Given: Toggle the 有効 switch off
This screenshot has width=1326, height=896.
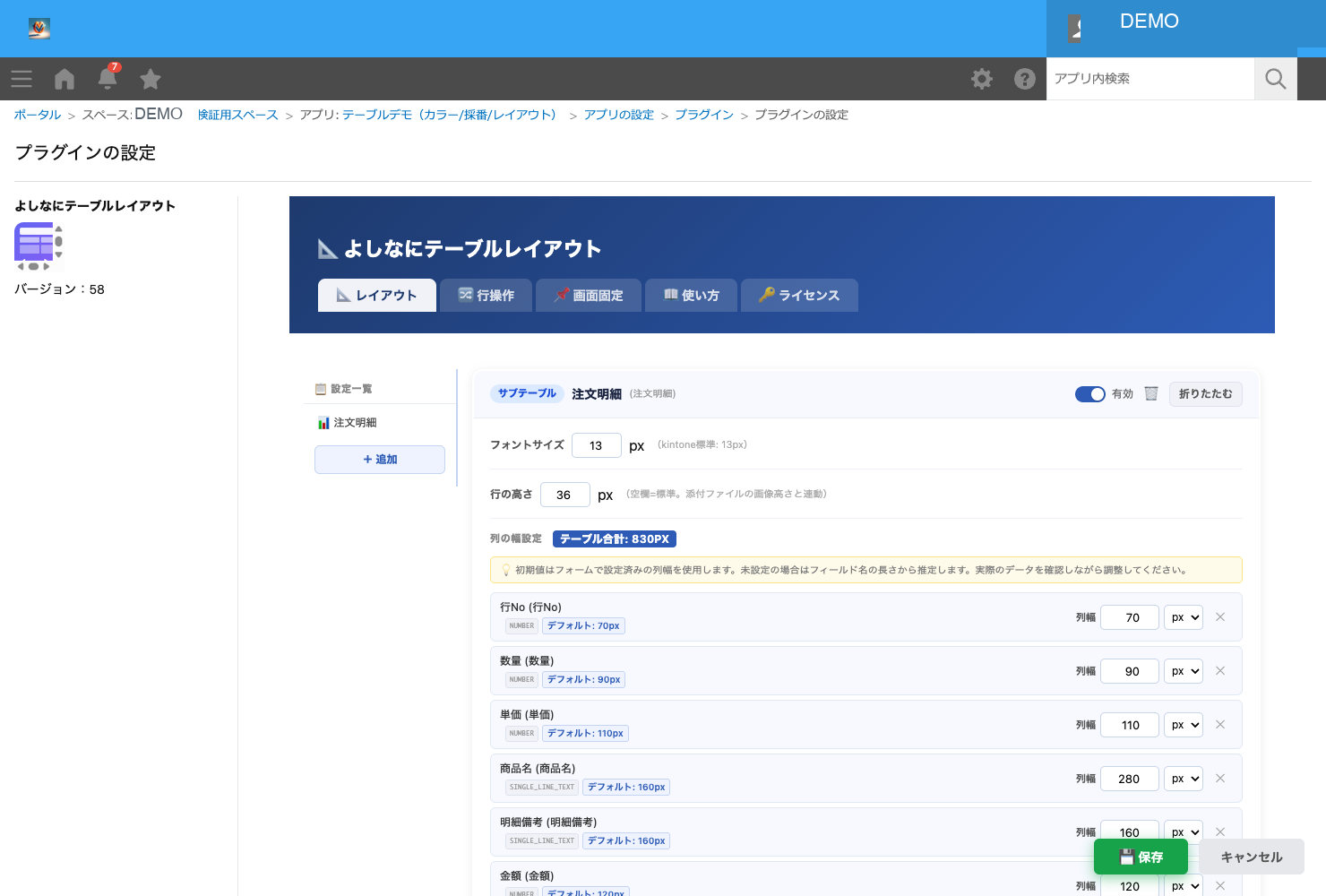Looking at the screenshot, I should pyautogui.click(x=1090, y=394).
